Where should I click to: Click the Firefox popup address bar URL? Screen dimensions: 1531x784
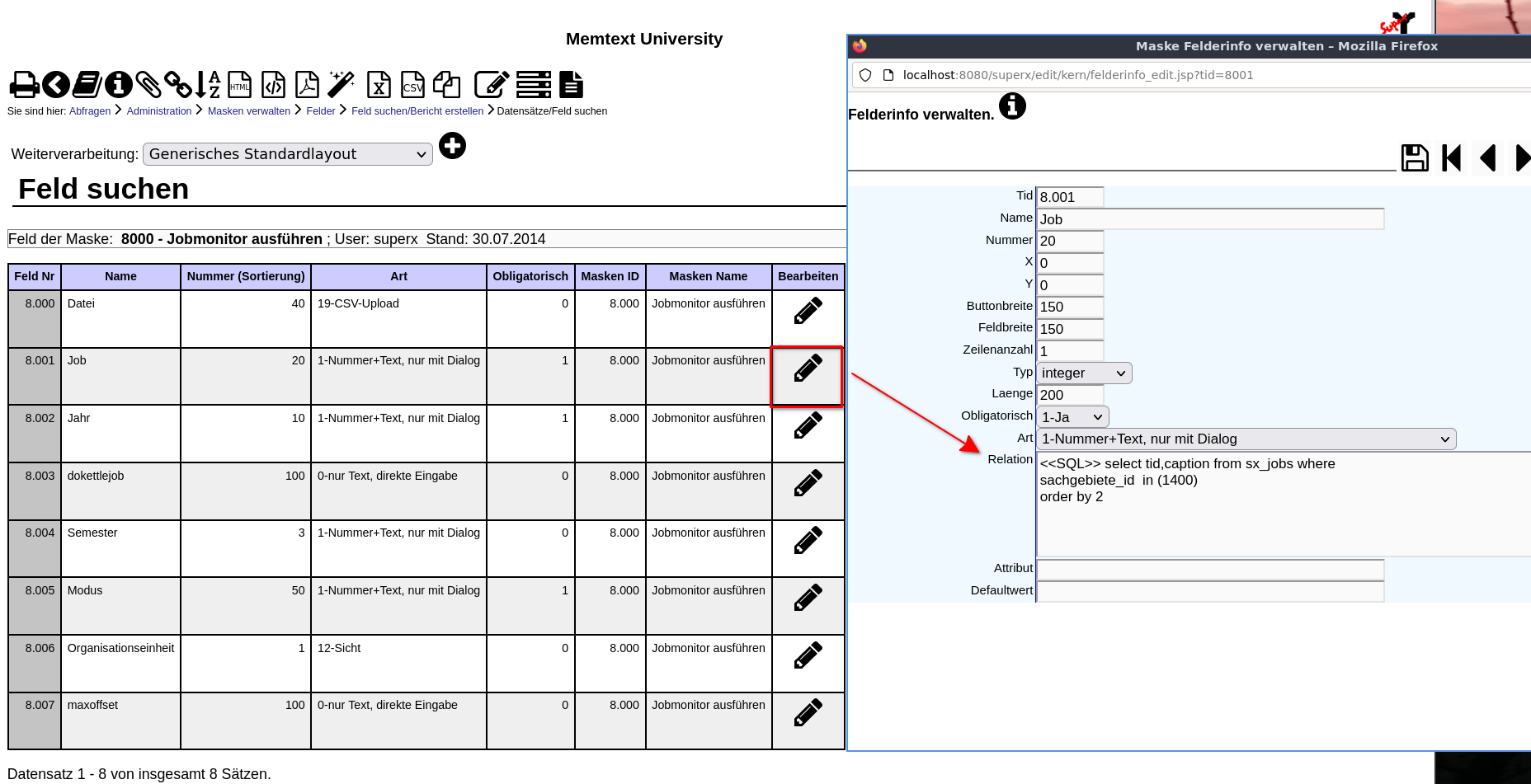[x=1078, y=75]
